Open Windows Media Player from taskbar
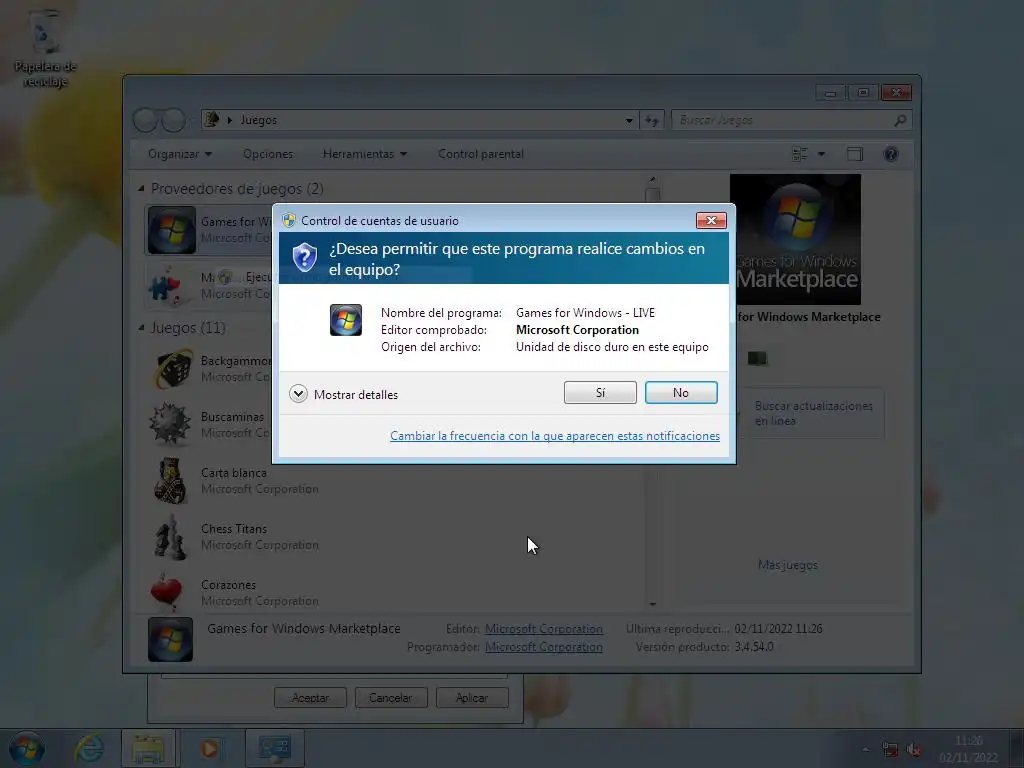The width and height of the screenshot is (1024, 768). pyautogui.click(x=209, y=748)
